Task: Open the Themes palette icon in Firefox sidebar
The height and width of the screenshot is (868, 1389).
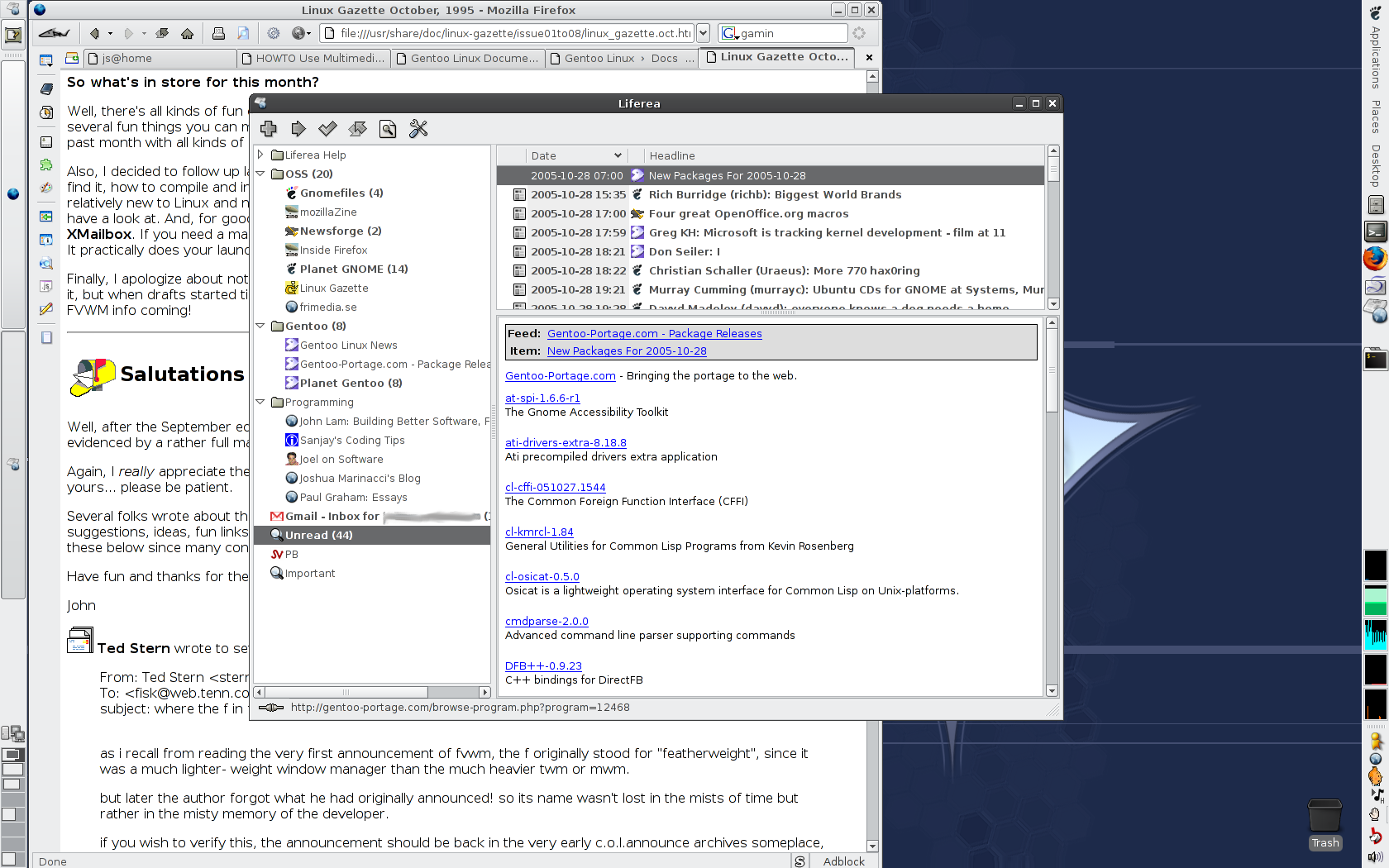Action: click(x=46, y=188)
